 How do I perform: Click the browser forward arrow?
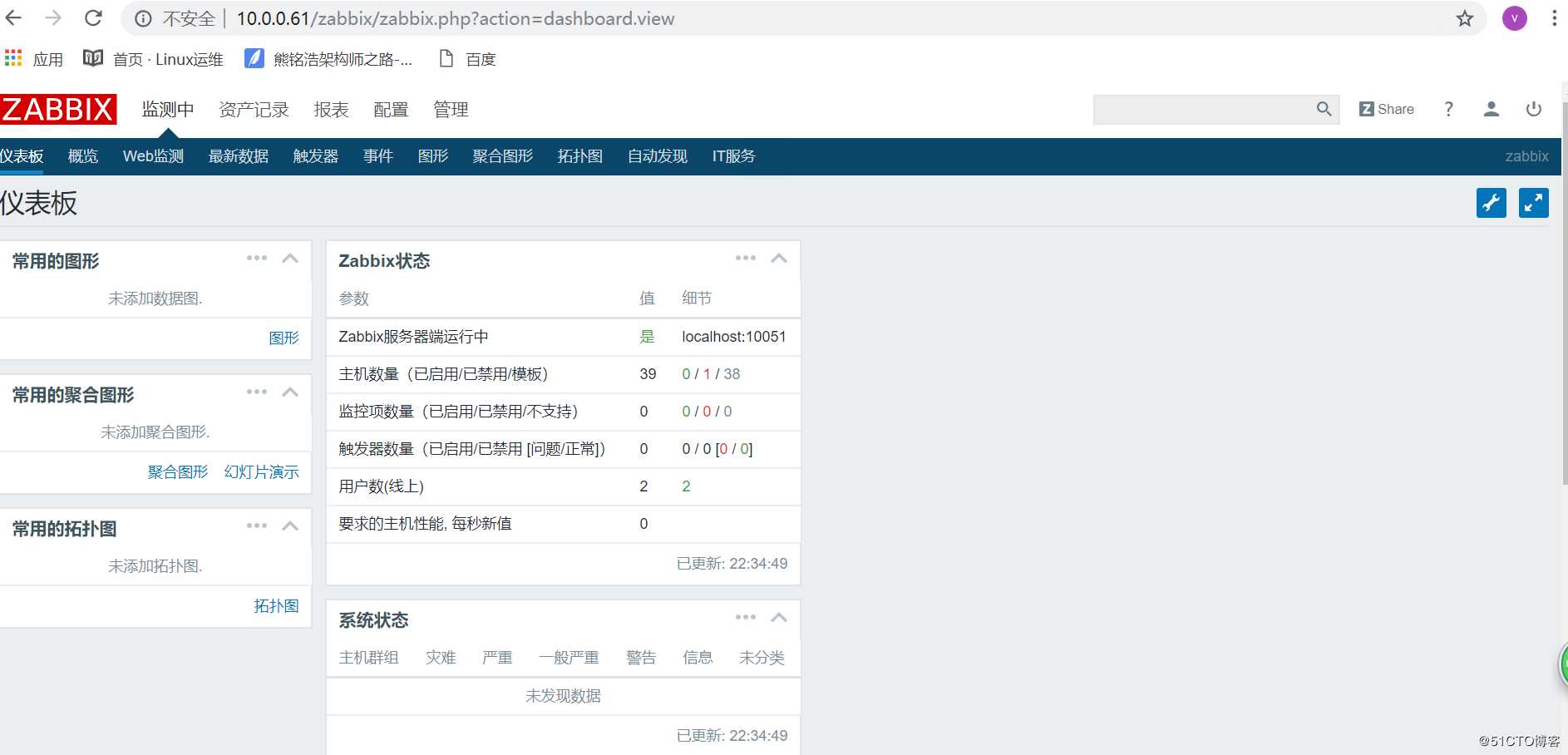click(53, 17)
